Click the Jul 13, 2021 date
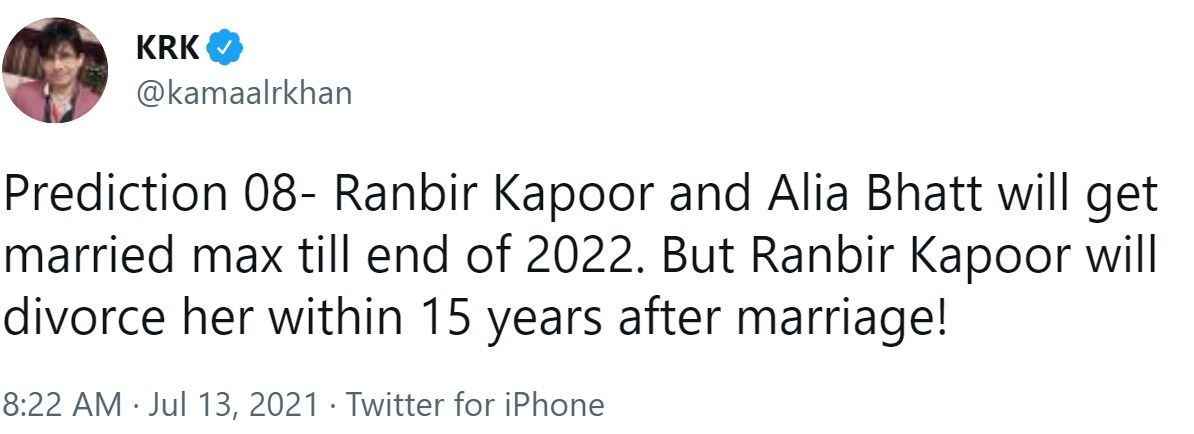This screenshot has height=434, width=1194. pos(233,404)
